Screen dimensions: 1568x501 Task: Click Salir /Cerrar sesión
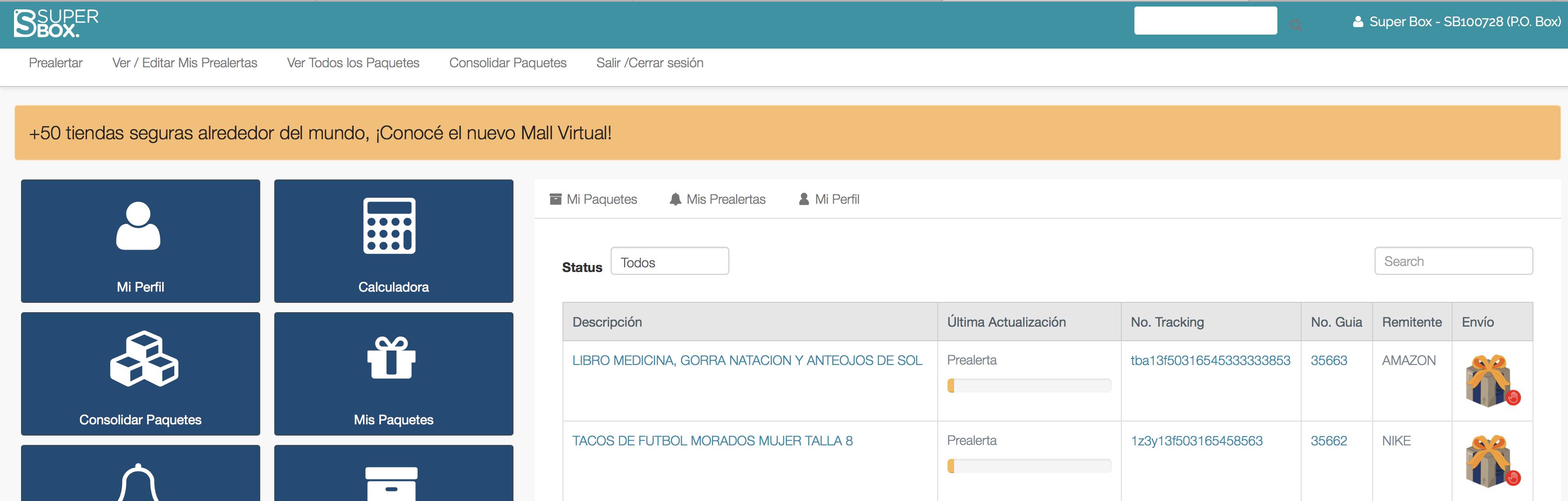(649, 63)
